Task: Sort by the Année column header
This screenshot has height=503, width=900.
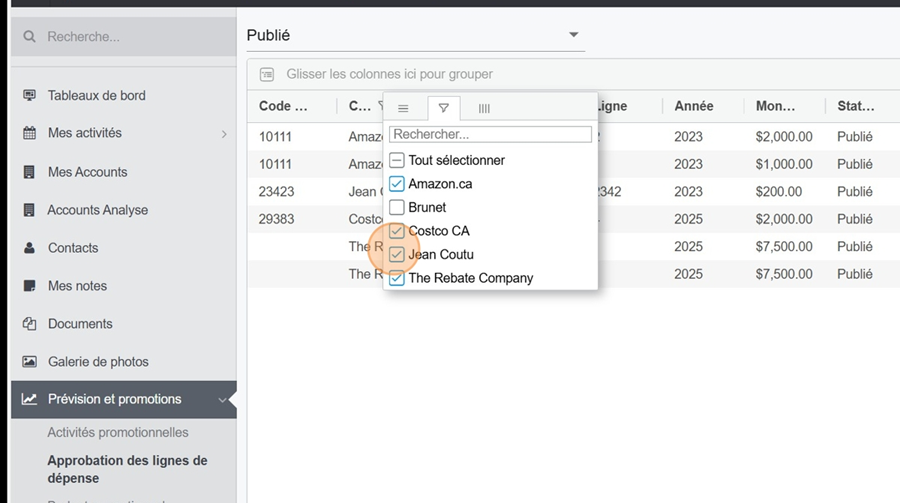Action: [694, 106]
